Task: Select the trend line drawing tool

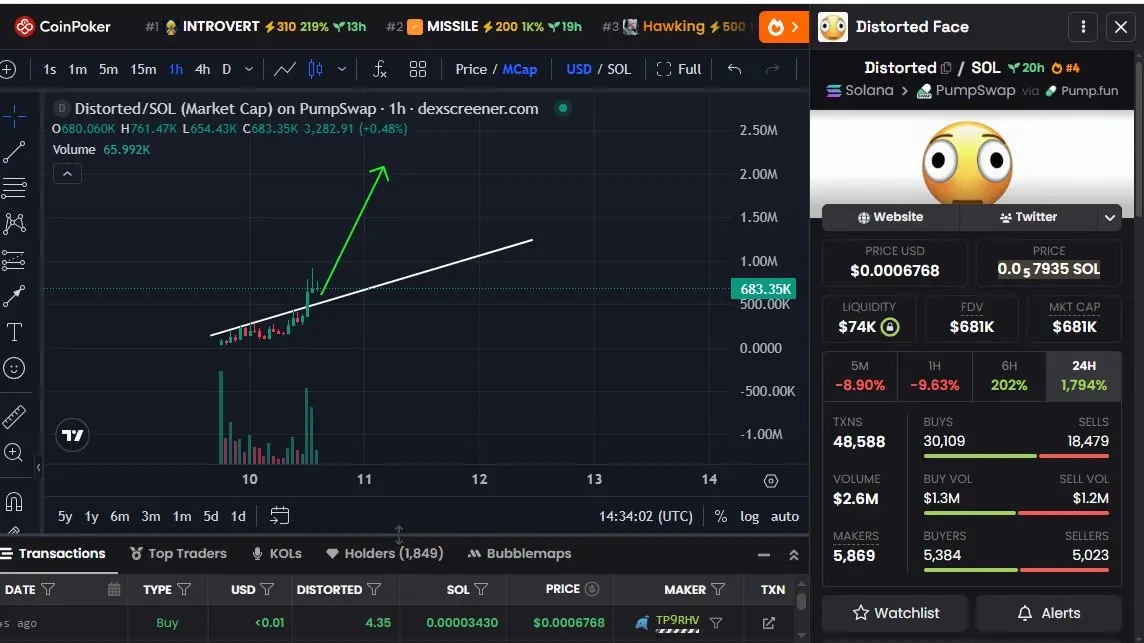Action: click(x=14, y=152)
